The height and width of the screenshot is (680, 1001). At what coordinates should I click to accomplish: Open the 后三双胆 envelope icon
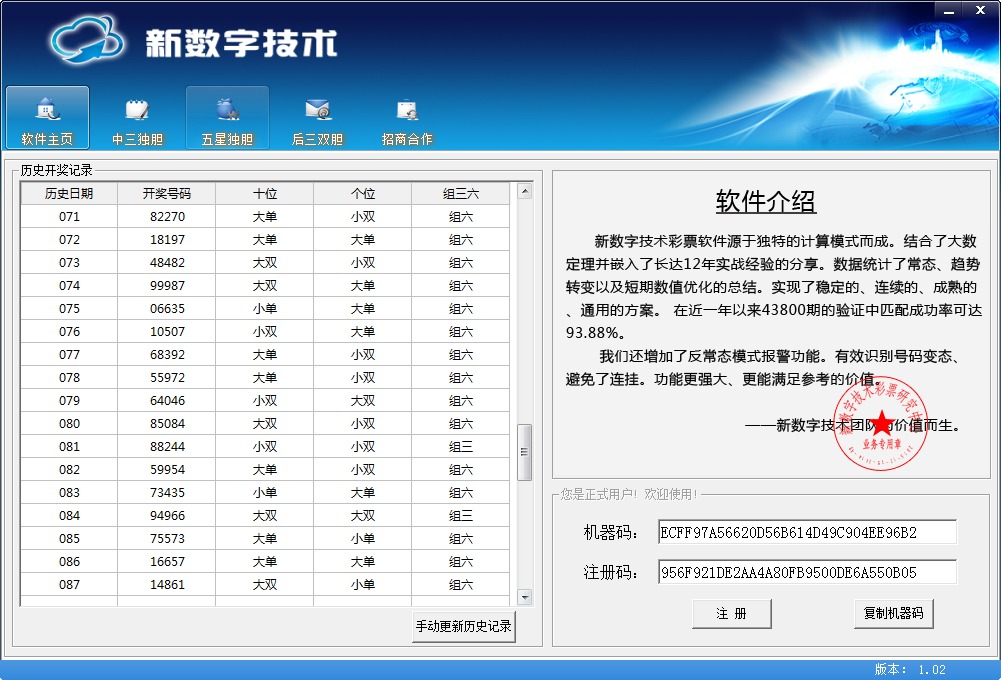(x=317, y=109)
